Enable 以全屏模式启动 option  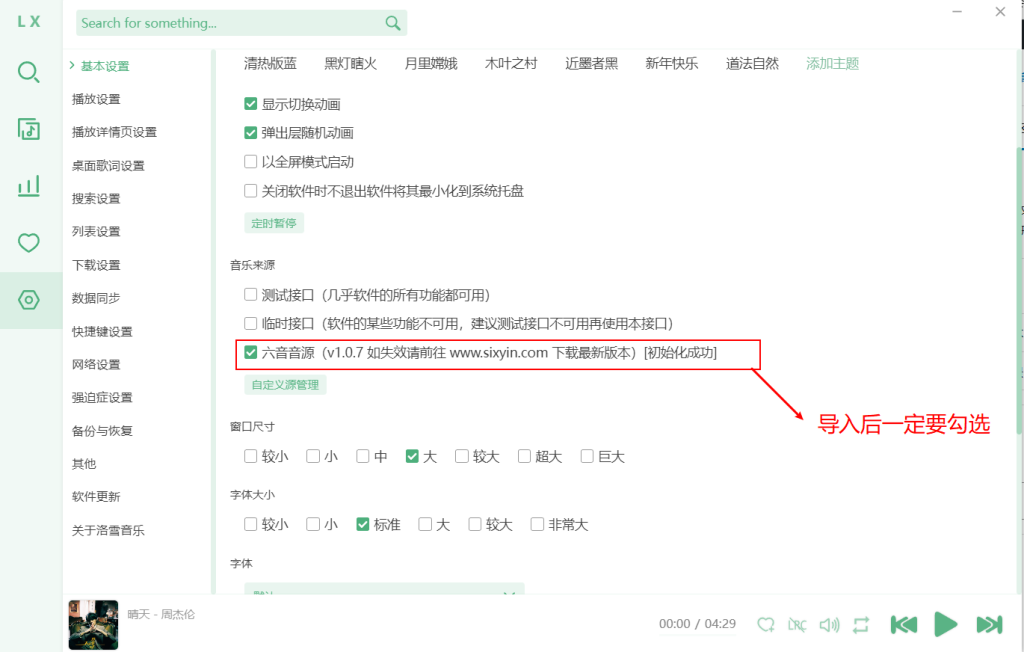[251, 161]
